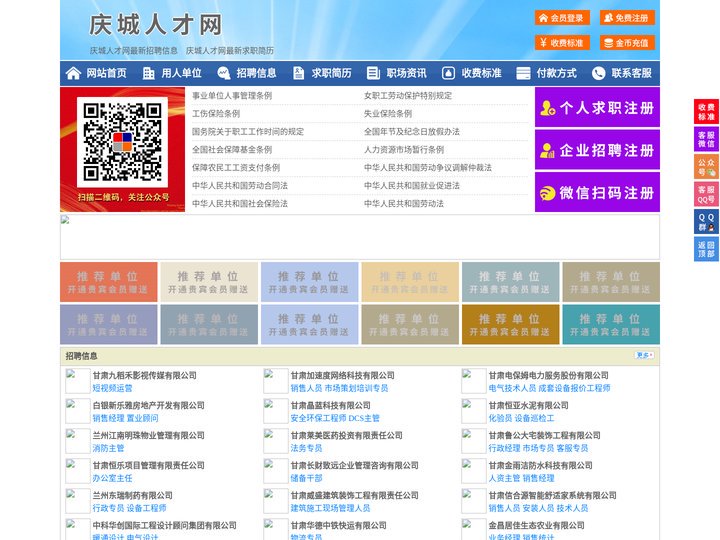The image size is (720, 540).
Task: Open the 法务专员 job link
Action: click(x=306, y=448)
